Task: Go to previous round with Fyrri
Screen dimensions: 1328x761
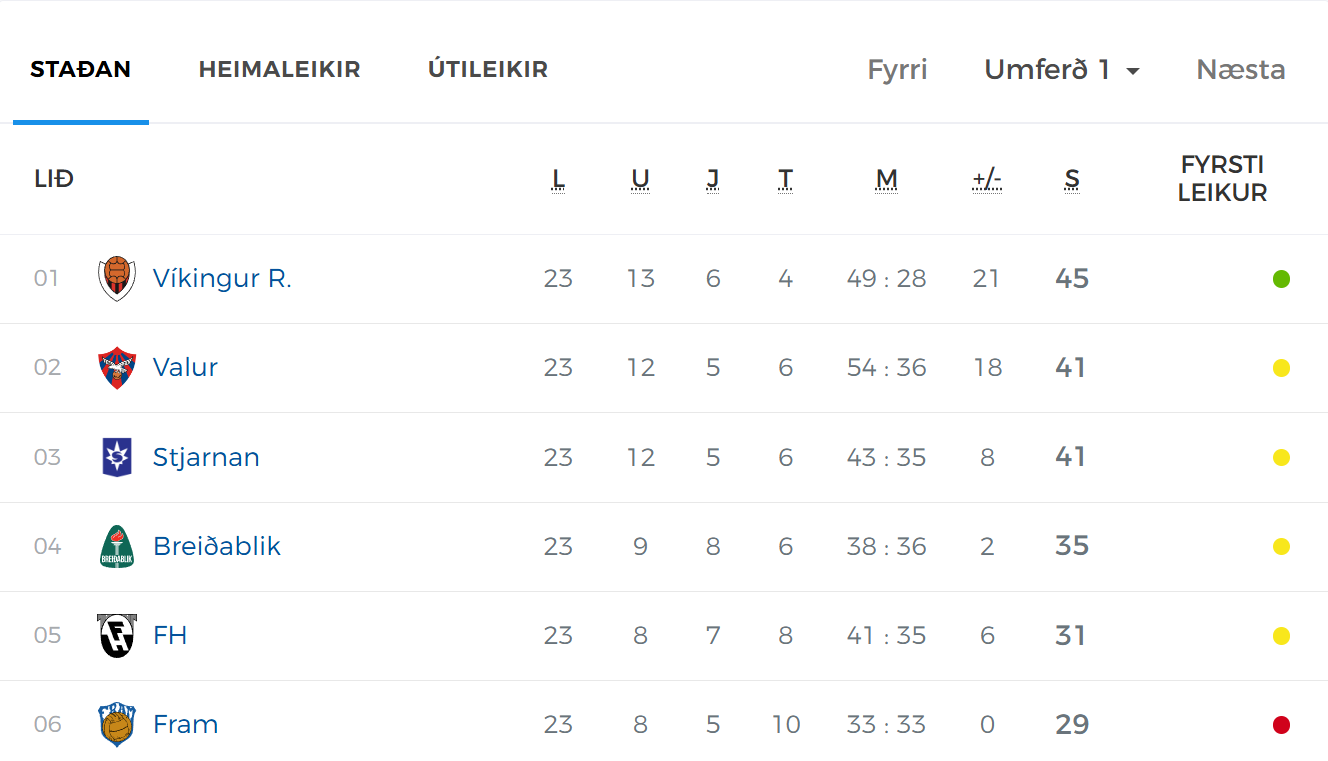Action: [897, 70]
